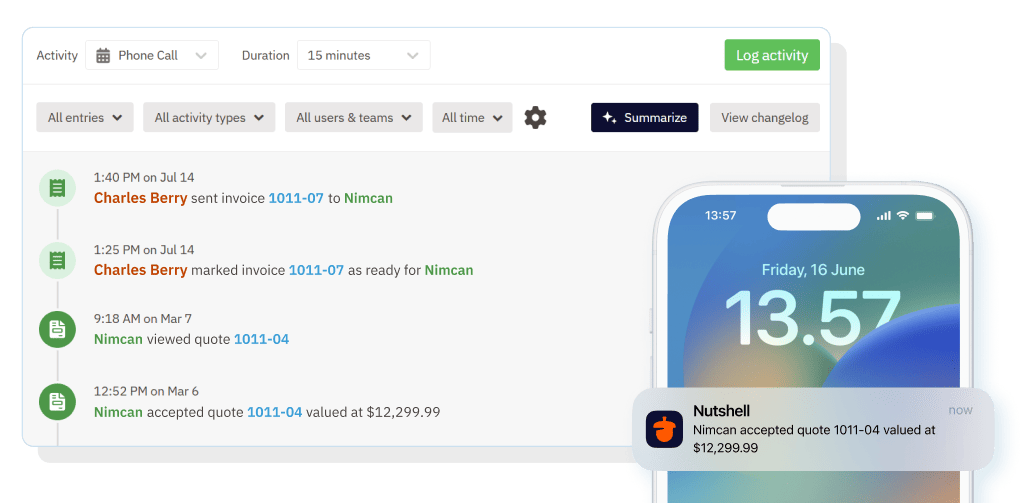Click the quote document icon for Mar 6

57,401
